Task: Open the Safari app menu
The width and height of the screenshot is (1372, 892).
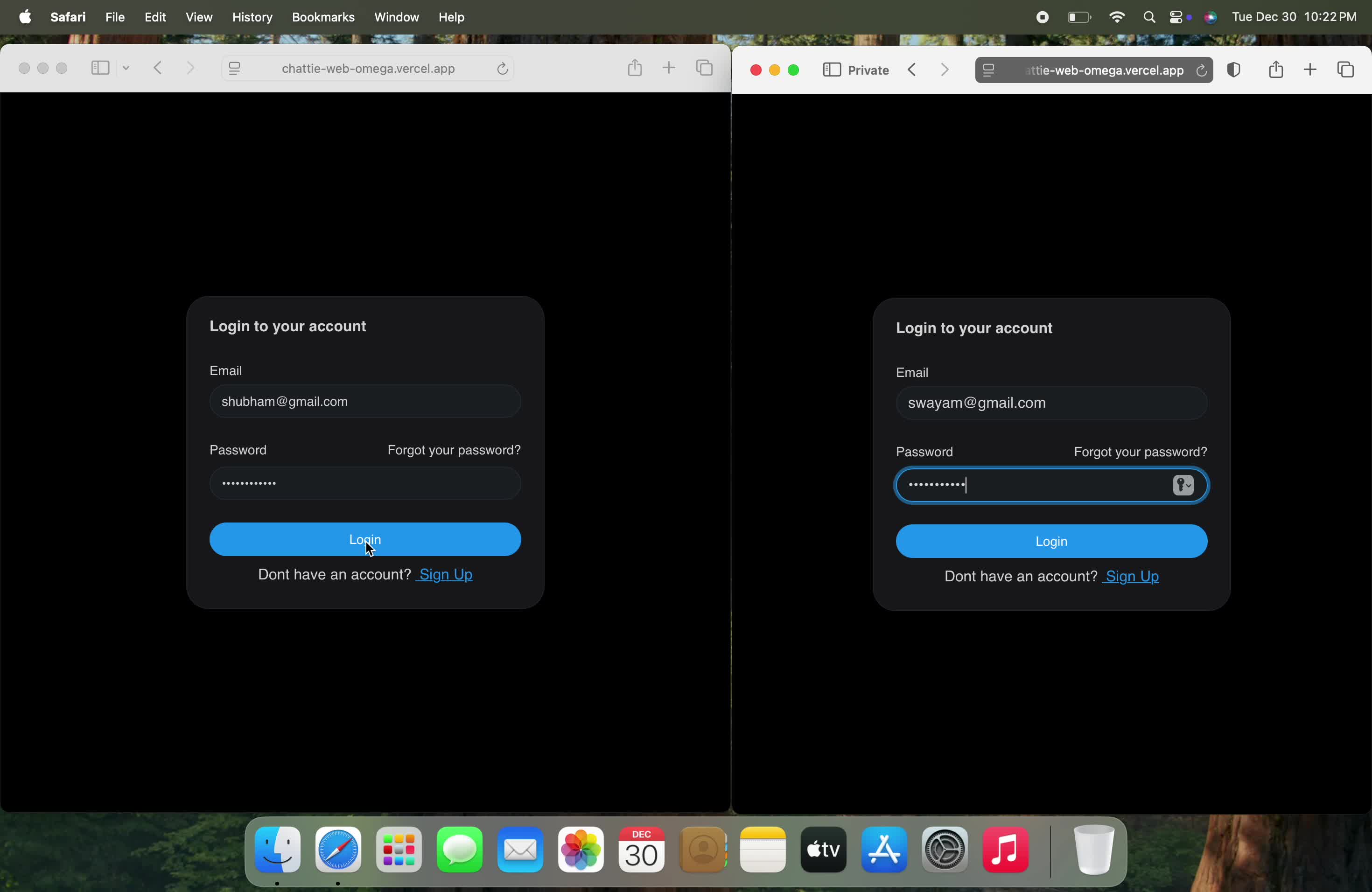Action: (68, 17)
